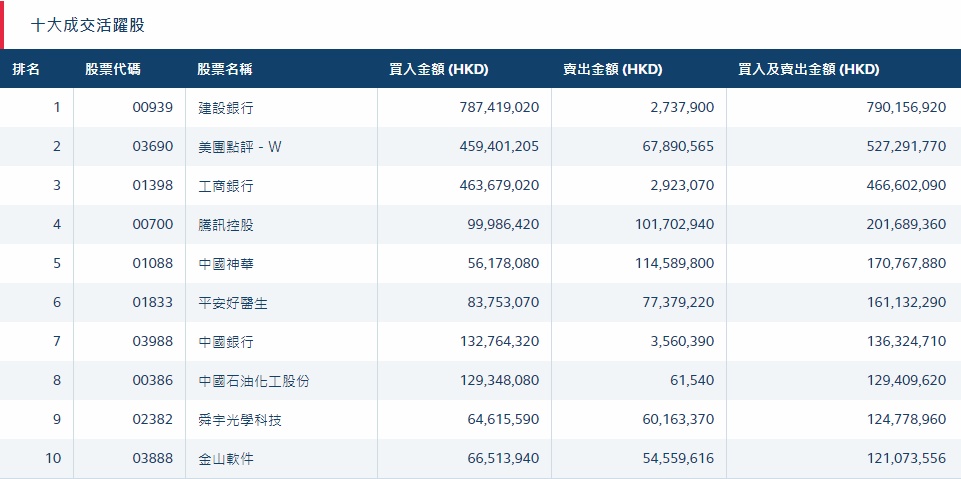Select buy amount 129,348,080

point(499,380)
